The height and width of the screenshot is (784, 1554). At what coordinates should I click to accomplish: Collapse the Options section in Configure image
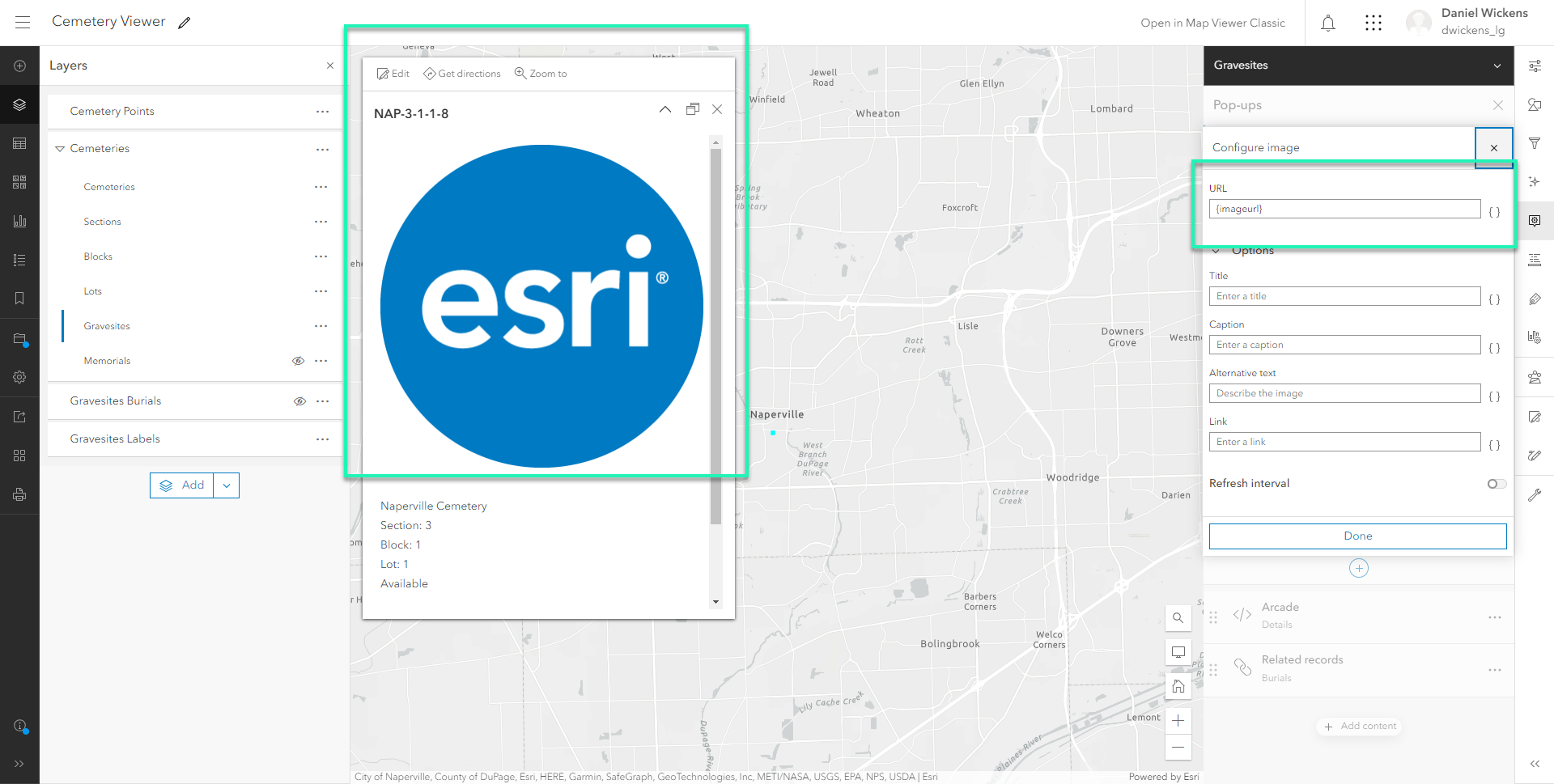(x=1216, y=251)
